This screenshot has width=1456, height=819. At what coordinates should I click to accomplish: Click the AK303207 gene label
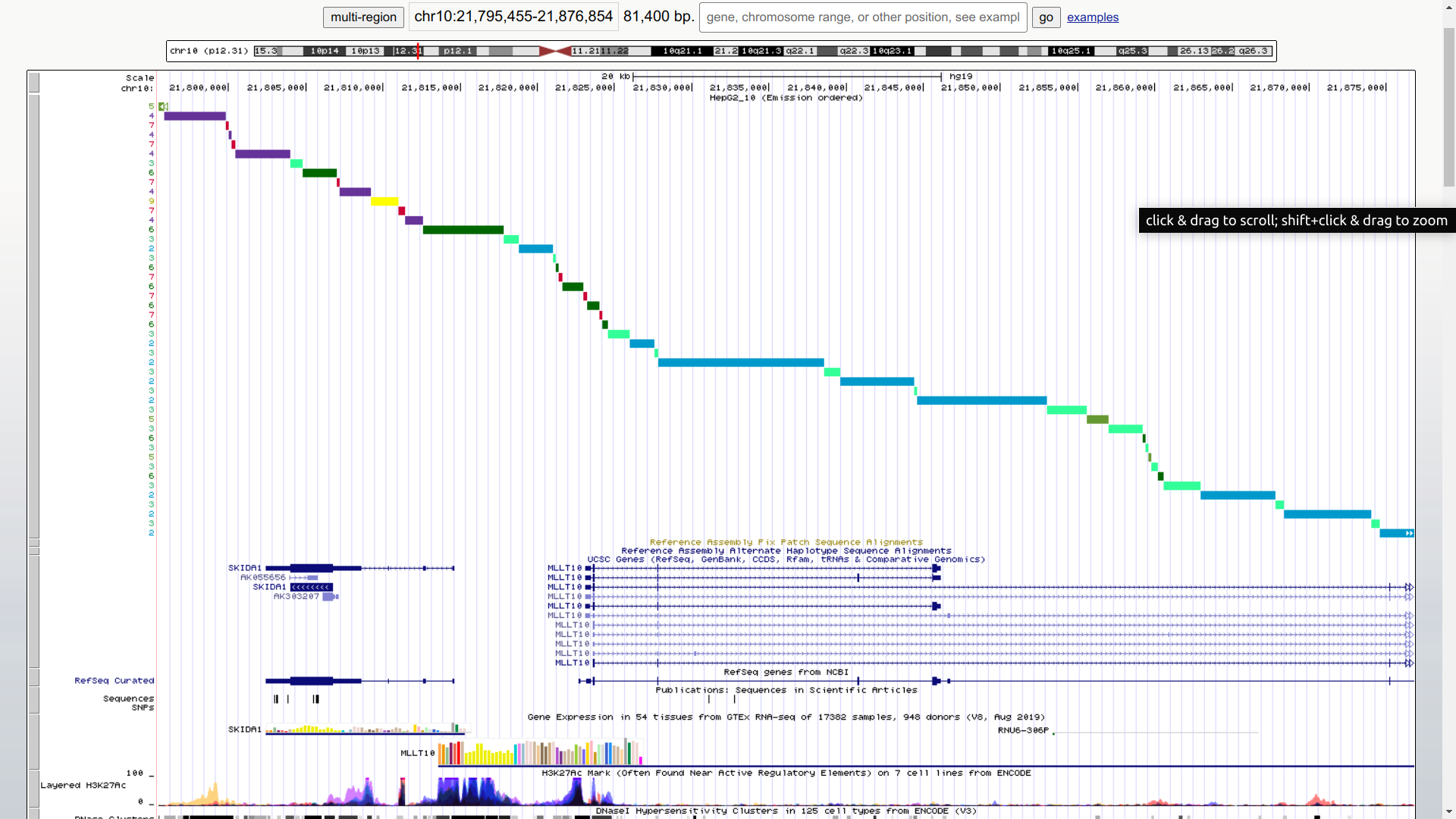click(297, 596)
